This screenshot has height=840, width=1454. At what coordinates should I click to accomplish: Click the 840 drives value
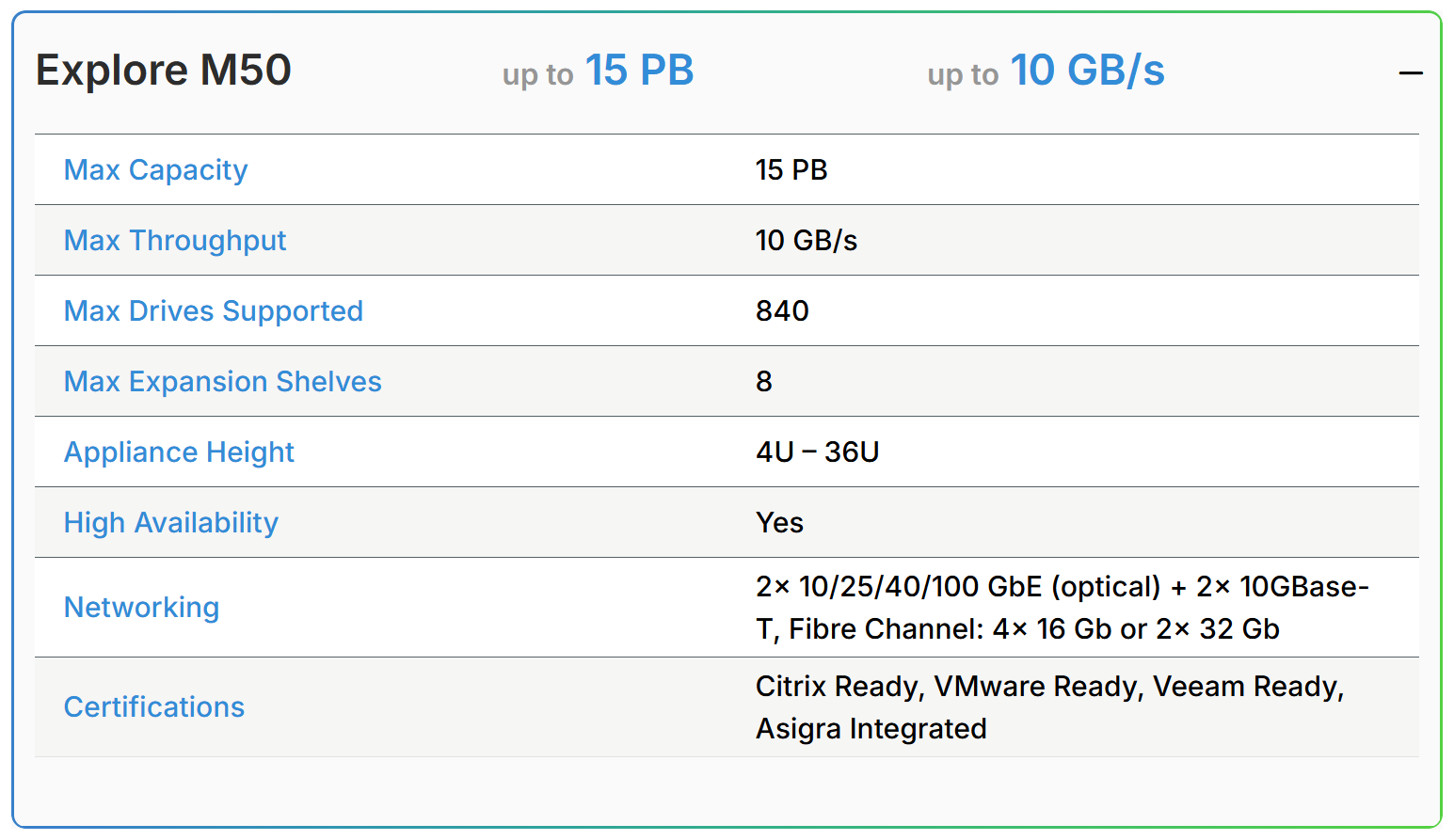click(x=782, y=311)
